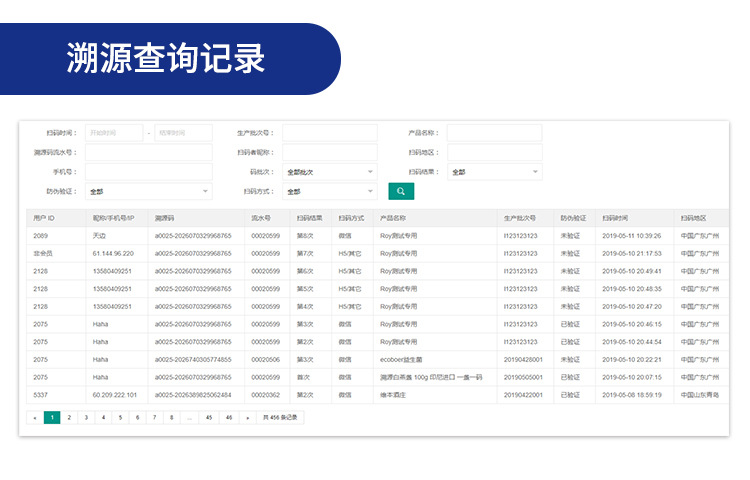Jump to page 46 in pagination

tap(229, 417)
